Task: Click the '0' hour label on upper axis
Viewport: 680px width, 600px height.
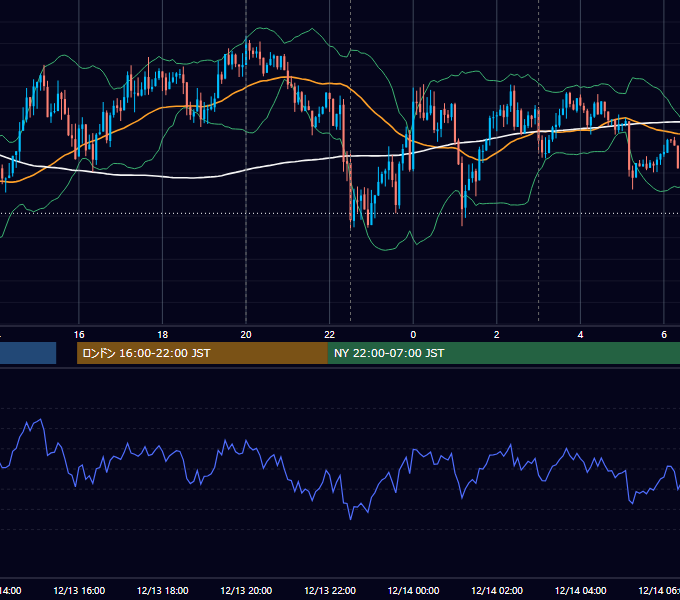Action: [413, 335]
